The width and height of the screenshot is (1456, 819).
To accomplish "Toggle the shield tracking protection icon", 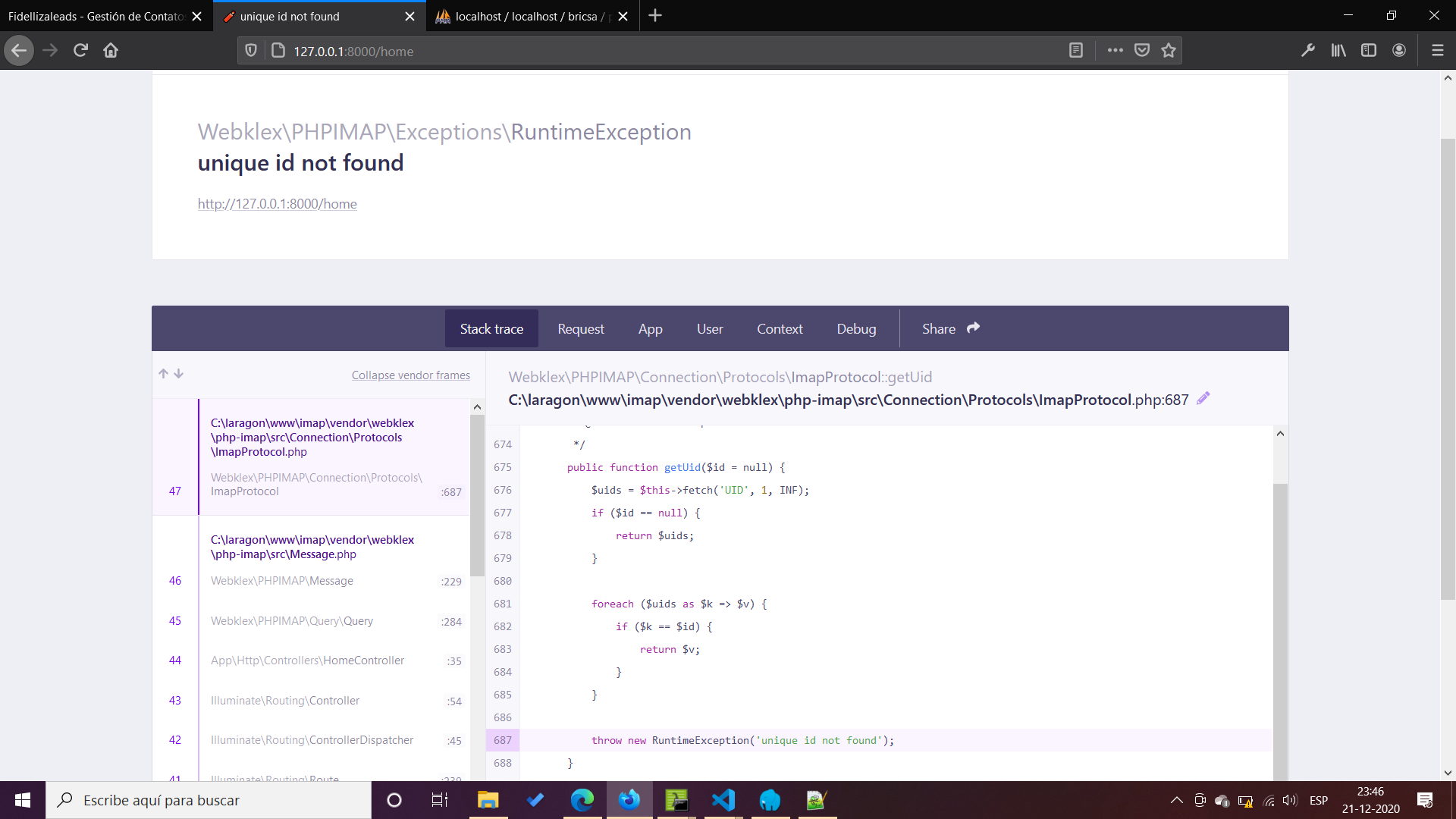I will [251, 50].
